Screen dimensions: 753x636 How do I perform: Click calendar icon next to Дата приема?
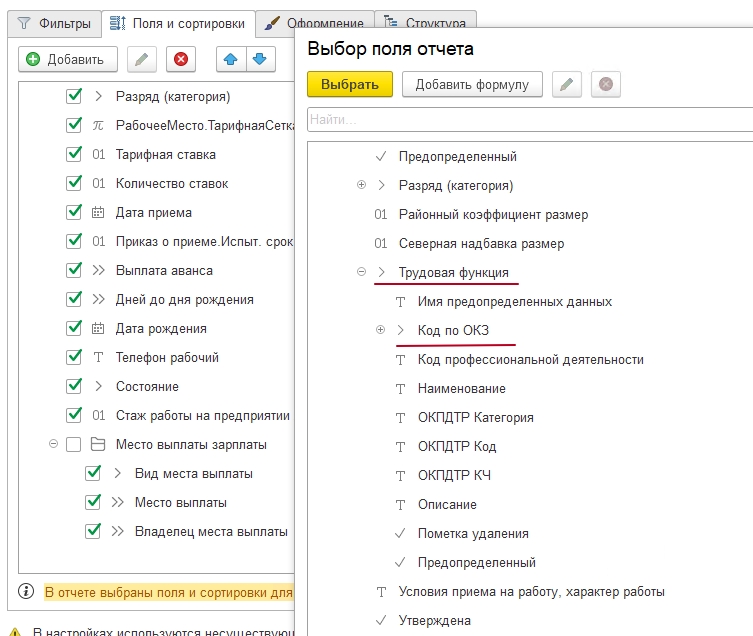coord(98,212)
